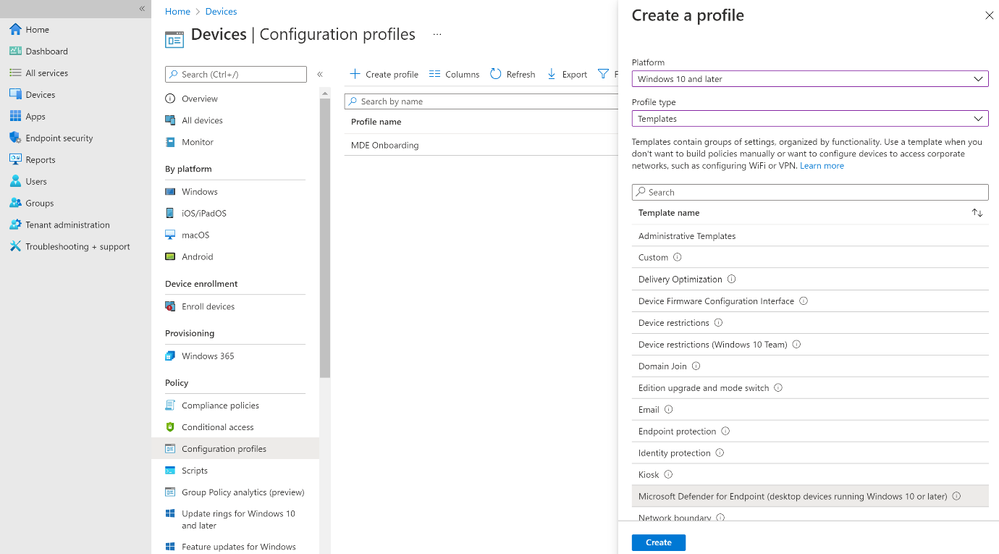Open Endpoint security shield icon
This screenshot has height=554, width=999.
coord(15,138)
